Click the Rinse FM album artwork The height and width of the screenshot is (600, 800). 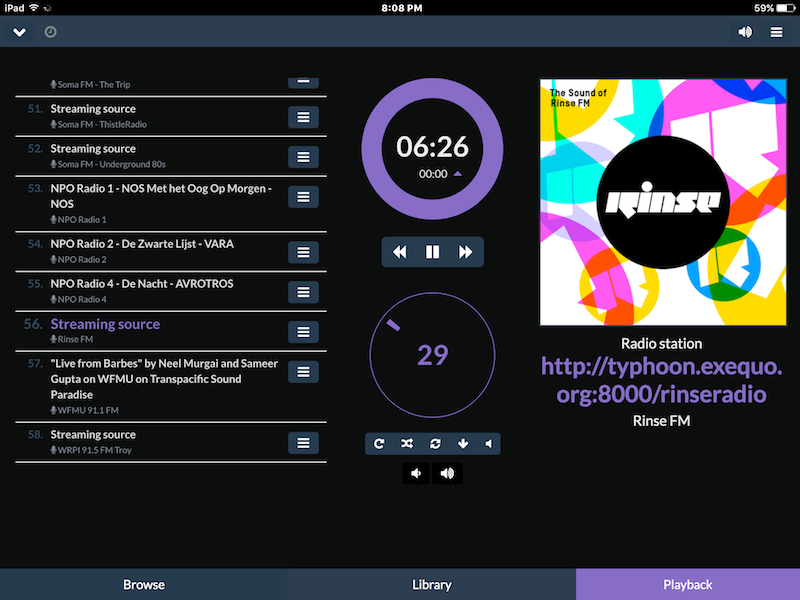click(x=663, y=202)
